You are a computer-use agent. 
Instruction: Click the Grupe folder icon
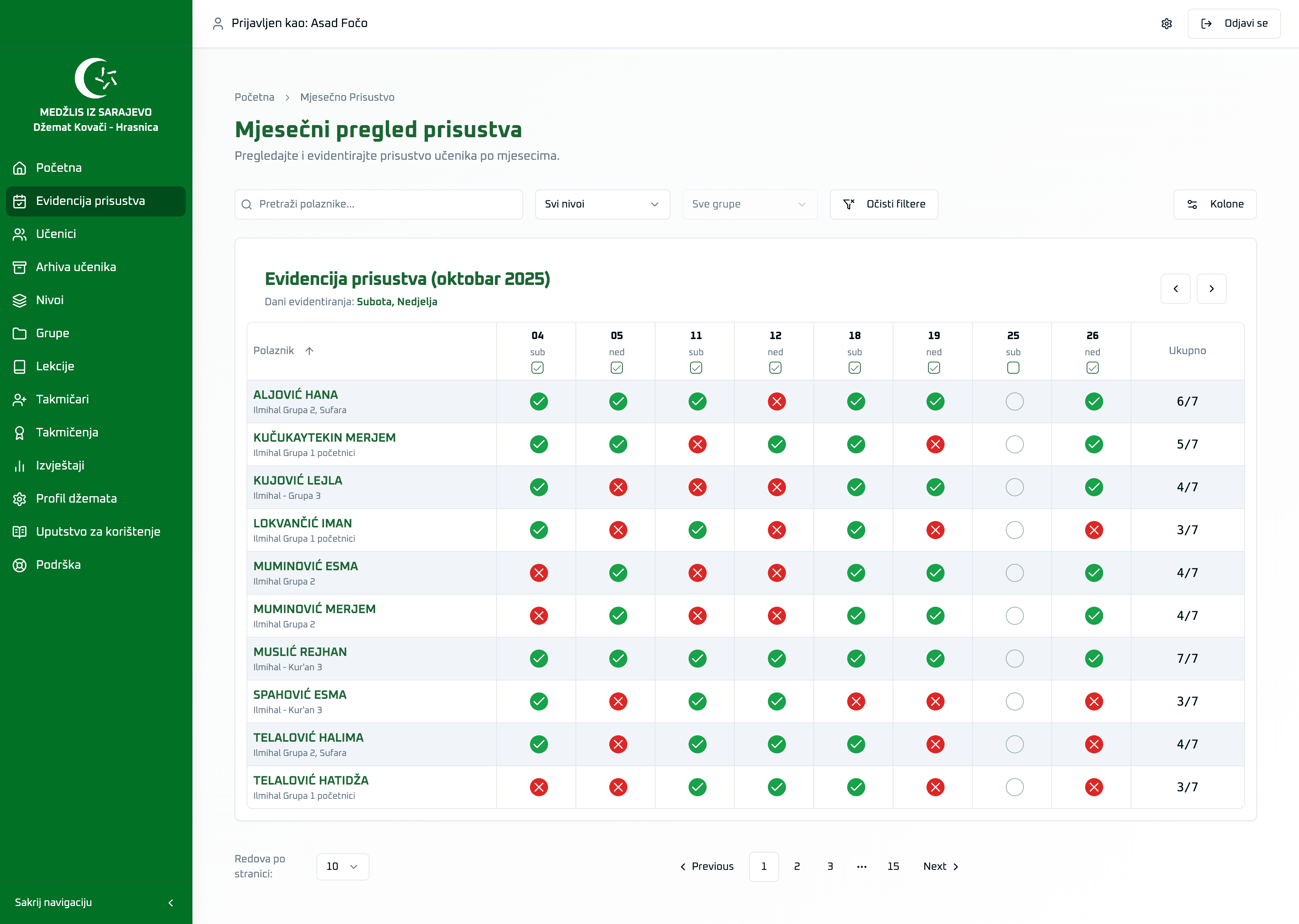tap(19, 333)
